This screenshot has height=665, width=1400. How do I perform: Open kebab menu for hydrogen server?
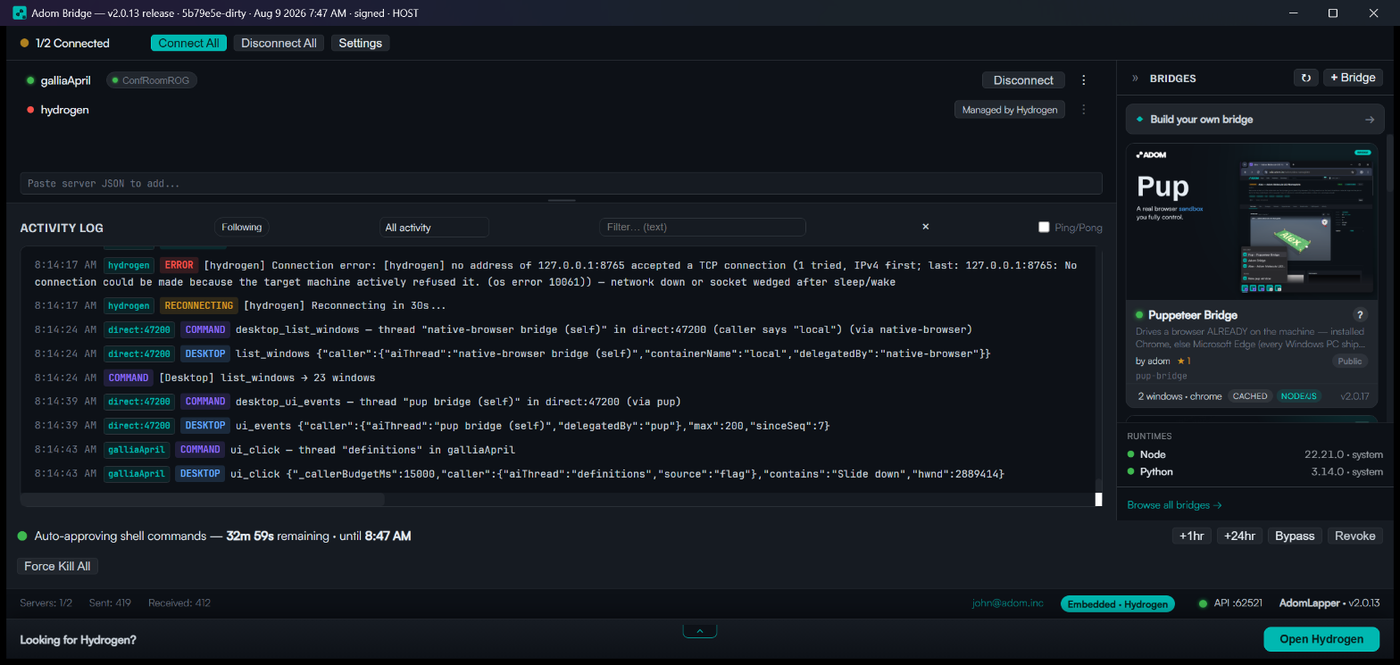pos(1084,110)
